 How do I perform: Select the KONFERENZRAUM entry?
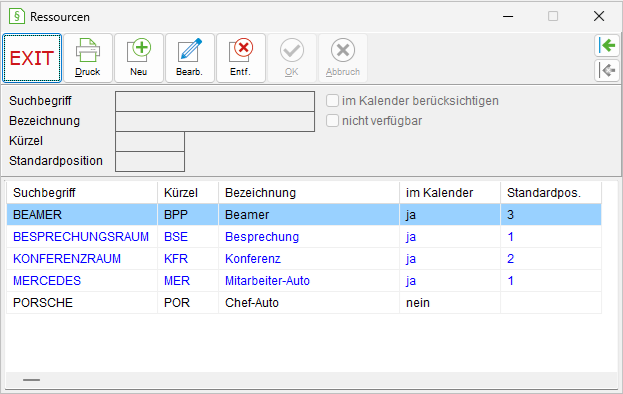click(304, 259)
